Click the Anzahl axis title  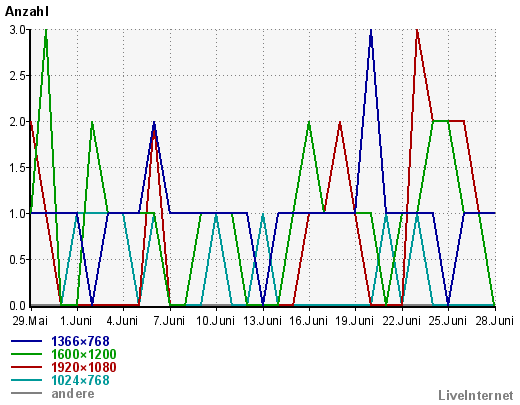tap(27, 12)
